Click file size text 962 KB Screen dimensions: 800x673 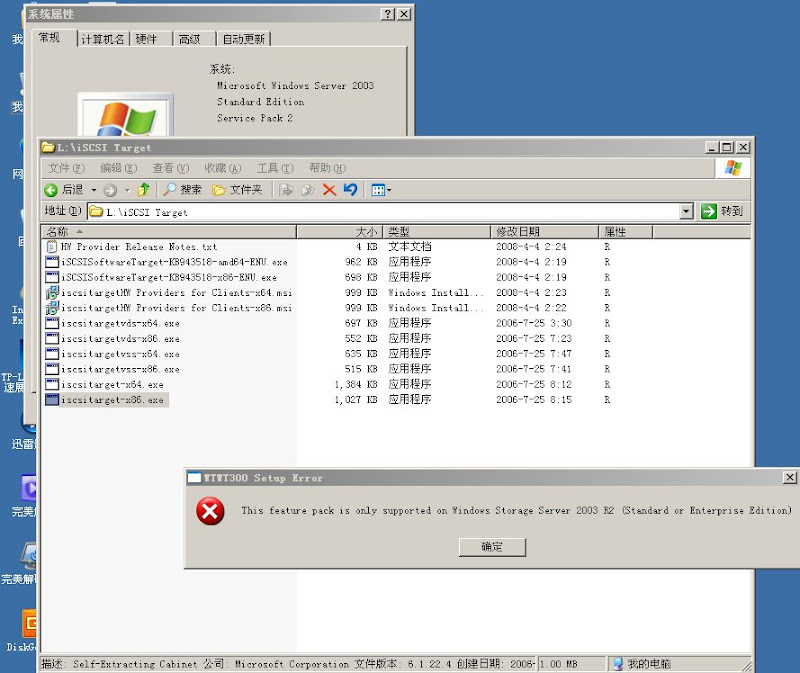pos(361,262)
